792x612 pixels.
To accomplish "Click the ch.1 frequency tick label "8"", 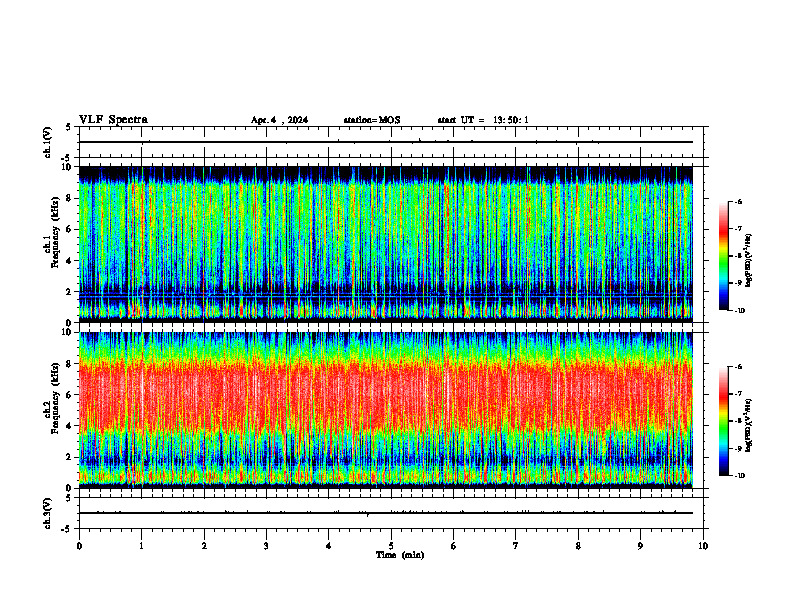I will coord(70,198).
